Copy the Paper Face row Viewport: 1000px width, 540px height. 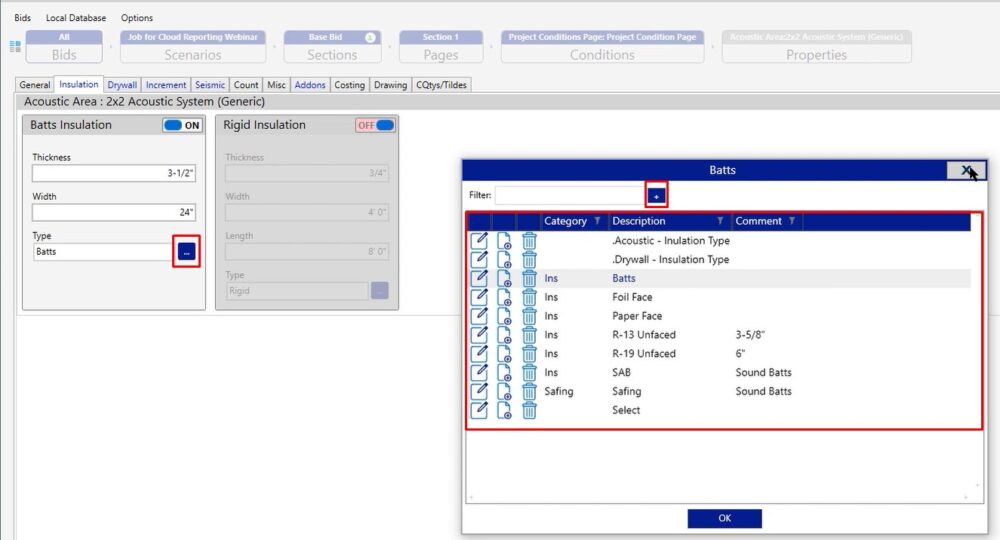point(504,316)
